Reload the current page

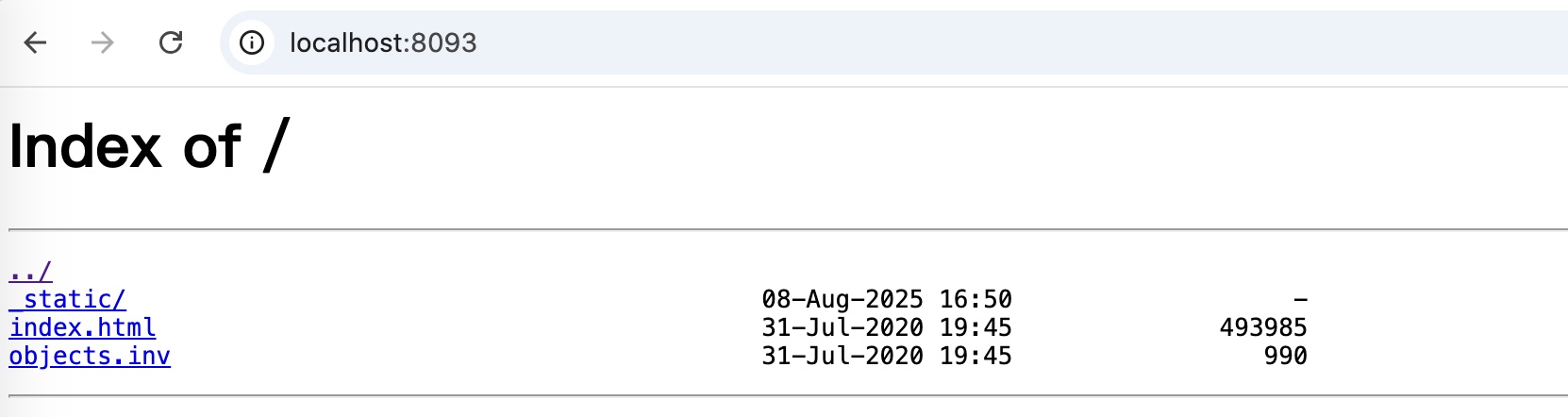(171, 42)
